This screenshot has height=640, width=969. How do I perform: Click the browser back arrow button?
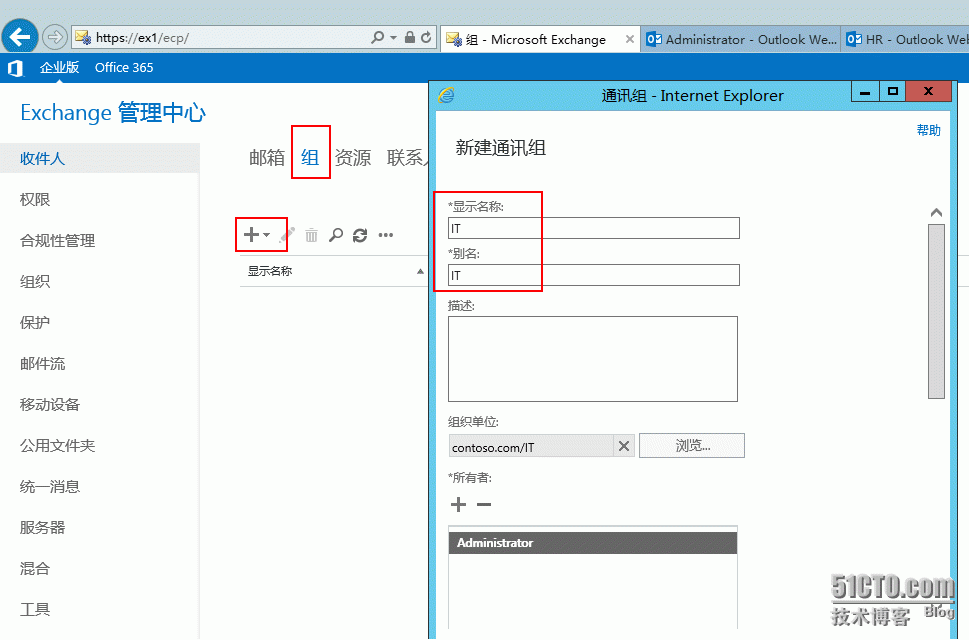pyautogui.click(x=20, y=37)
